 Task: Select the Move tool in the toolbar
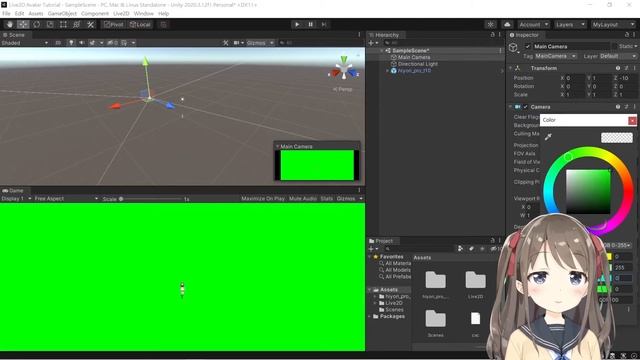(x=23, y=24)
